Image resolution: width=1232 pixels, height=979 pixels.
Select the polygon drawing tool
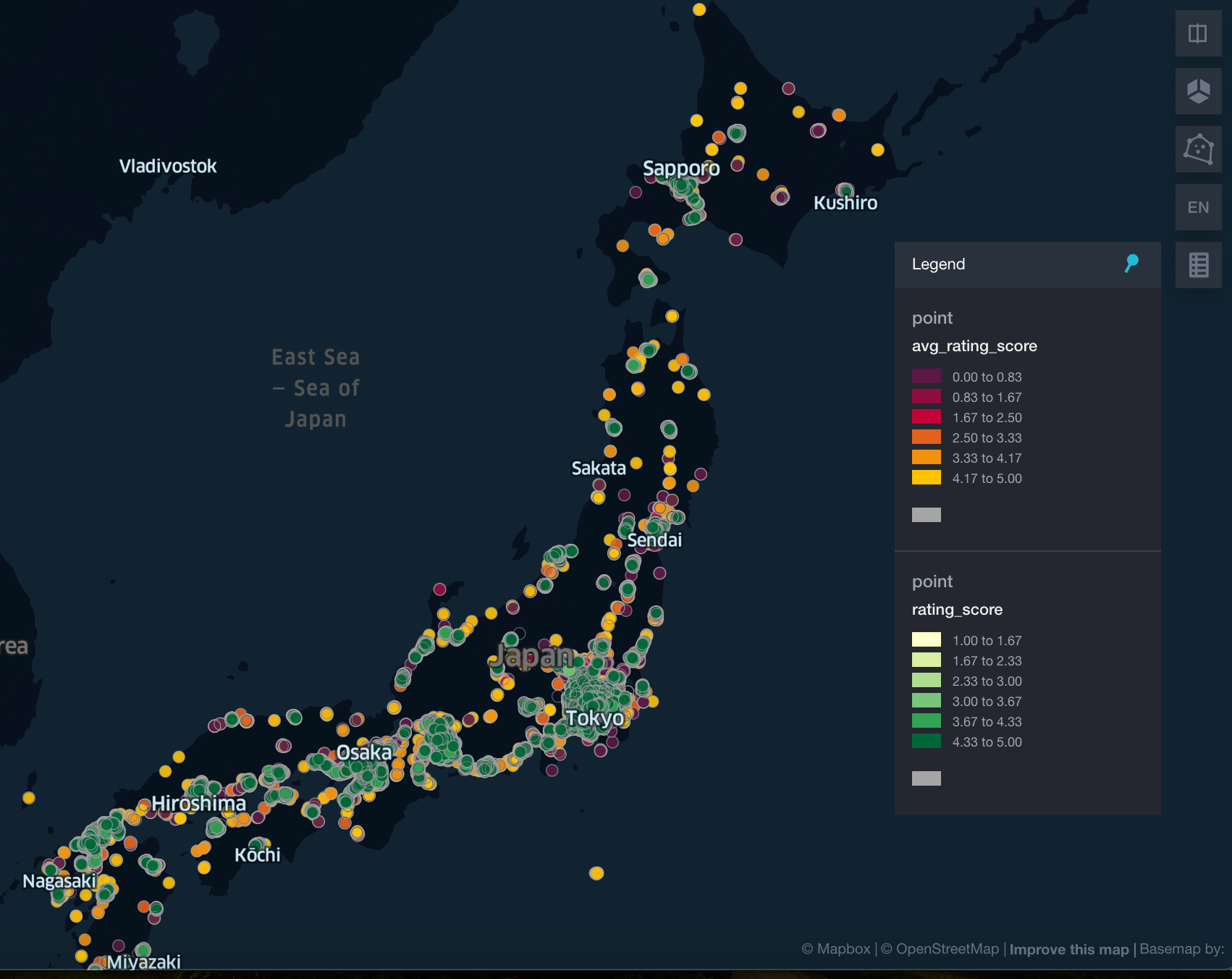1198,149
